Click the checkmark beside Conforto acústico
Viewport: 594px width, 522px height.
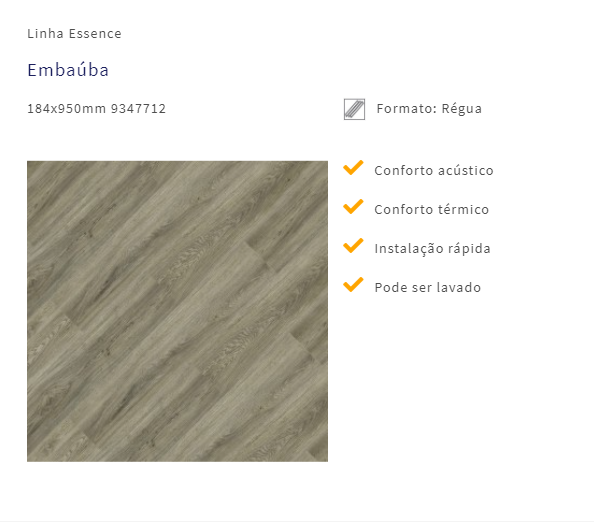(353, 167)
